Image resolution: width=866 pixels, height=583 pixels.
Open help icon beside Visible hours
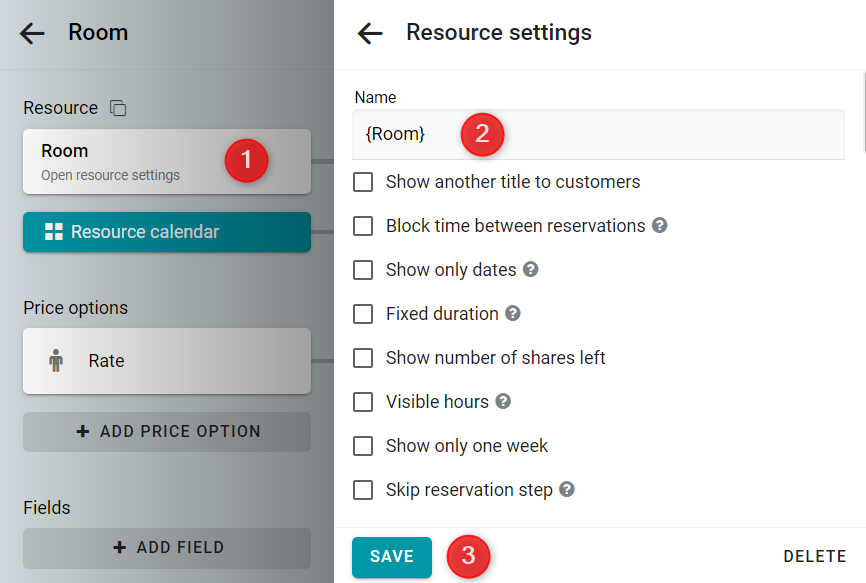tap(503, 401)
